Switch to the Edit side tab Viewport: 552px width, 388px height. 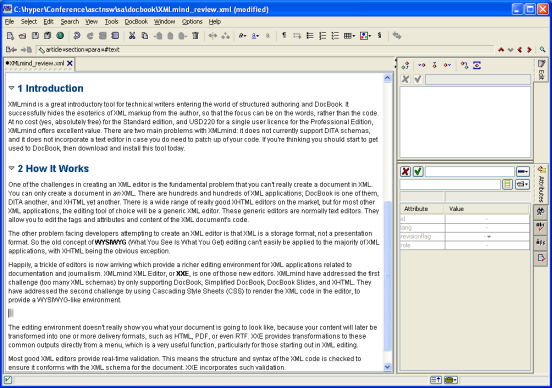[x=541, y=70]
